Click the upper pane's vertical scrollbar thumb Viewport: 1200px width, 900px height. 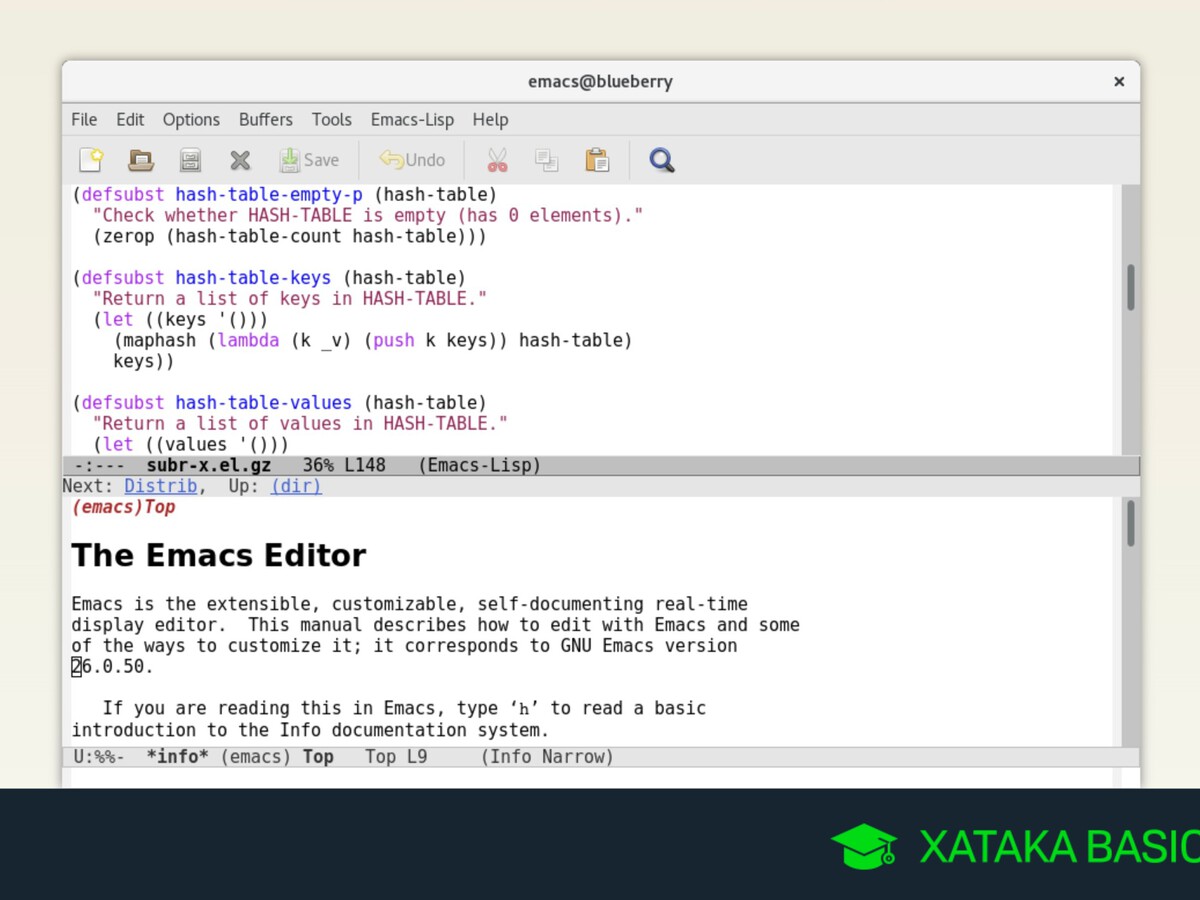1130,287
